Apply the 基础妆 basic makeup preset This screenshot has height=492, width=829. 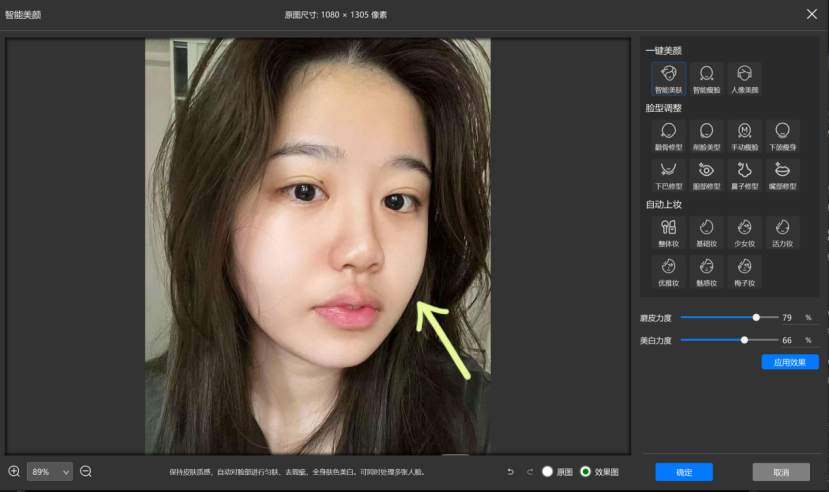click(706, 233)
